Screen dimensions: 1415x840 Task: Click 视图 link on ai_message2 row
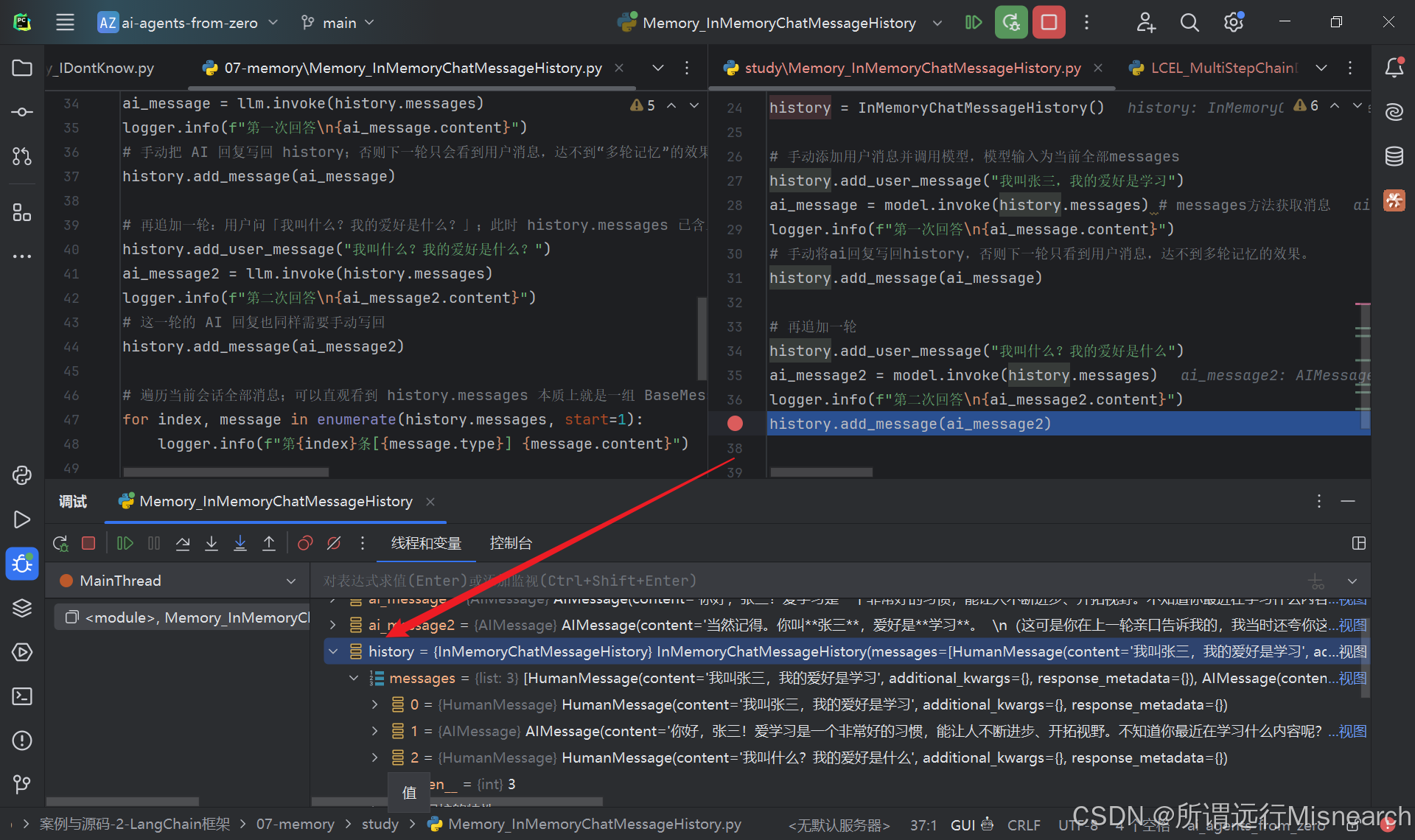pyautogui.click(x=1352, y=625)
